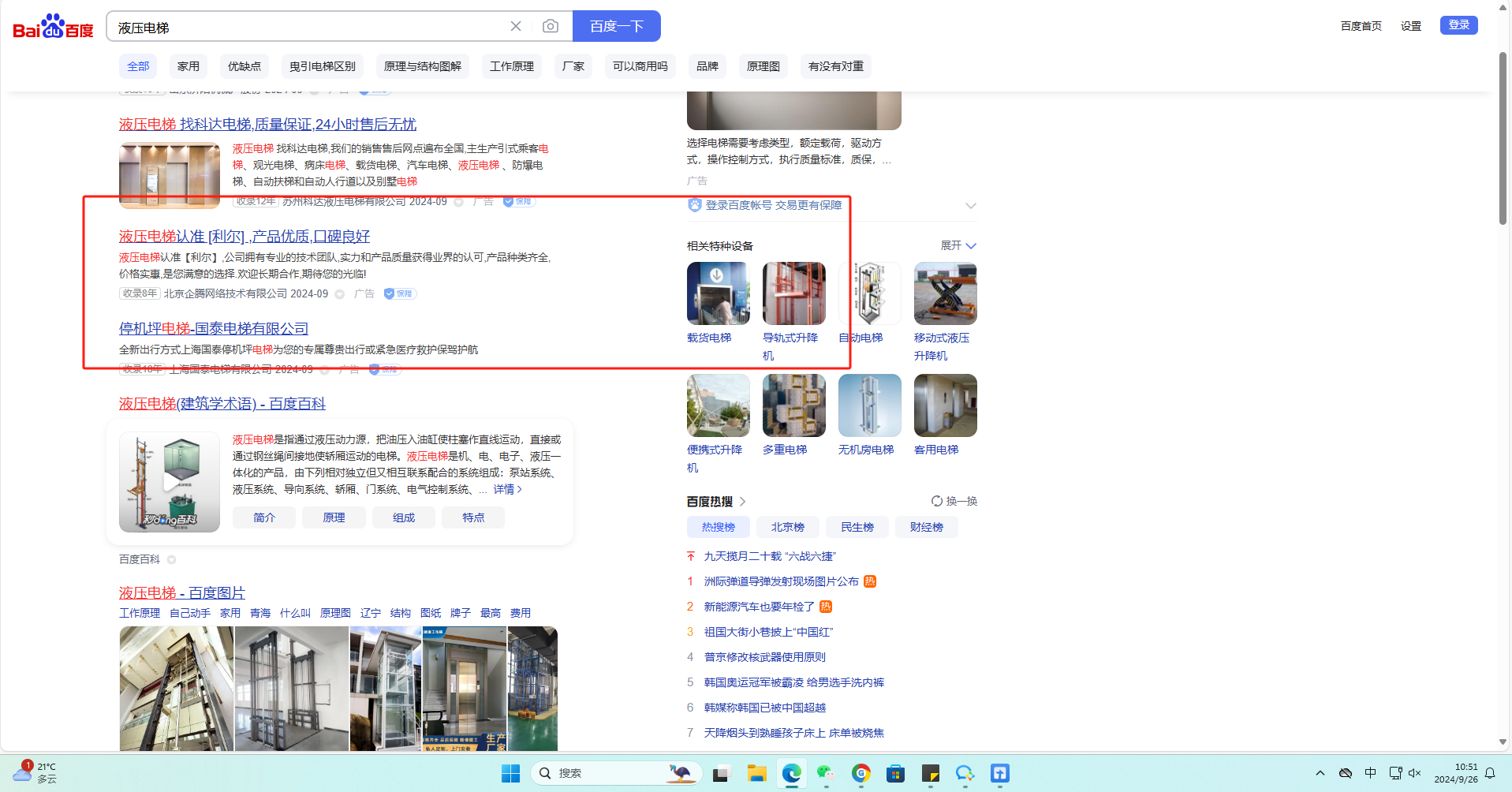Select 工作原理 image category link
Image resolution: width=1512 pixels, height=792 pixels.
point(140,613)
